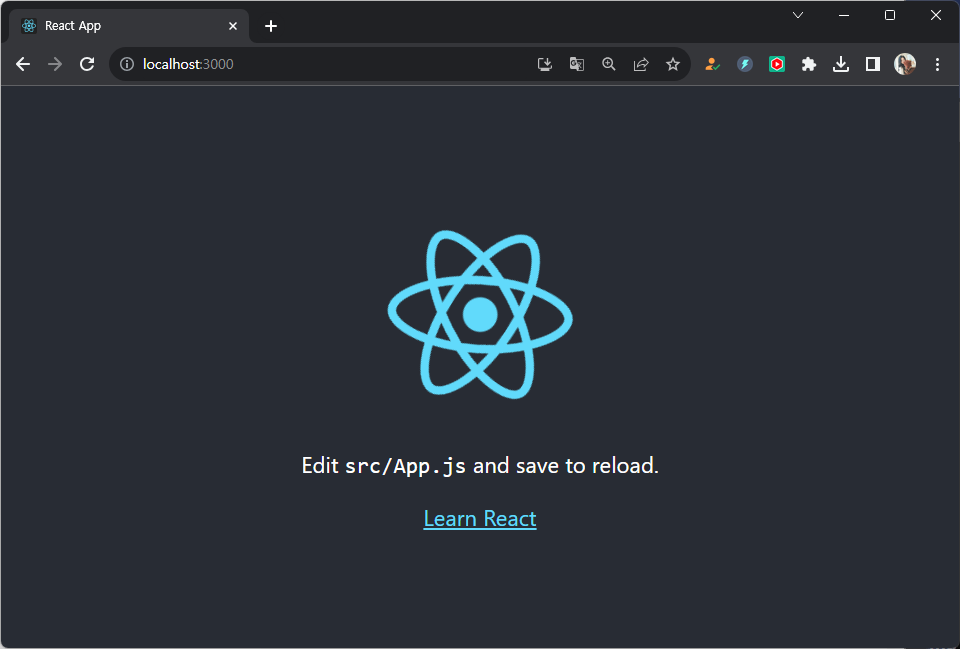960x649 pixels.
Task: Follow the Learn React link
Action: pyautogui.click(x=480, y=519)
